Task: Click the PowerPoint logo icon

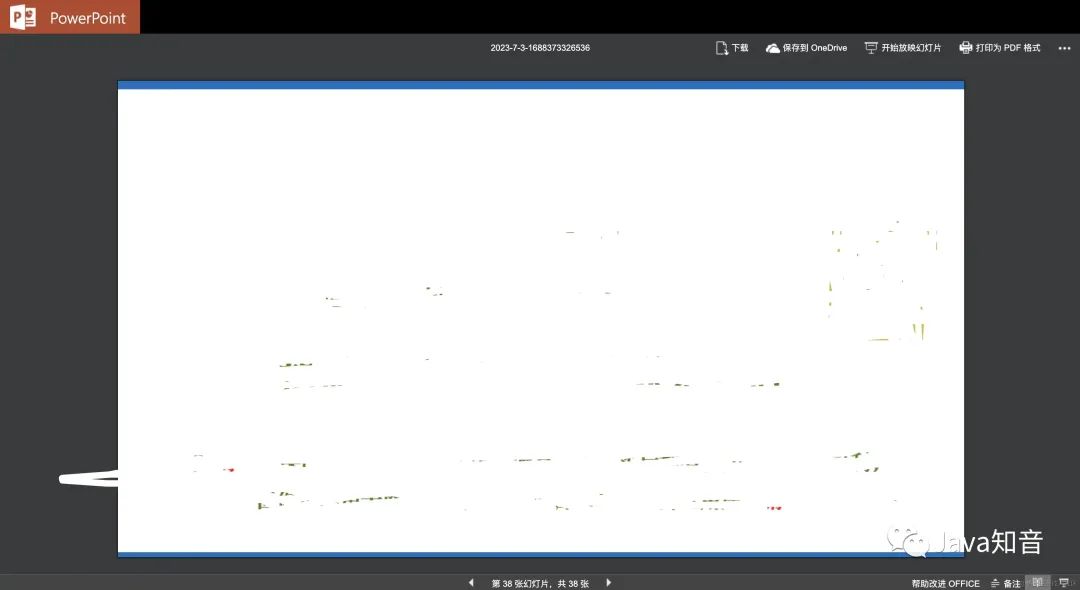Action: coord(22,17)
